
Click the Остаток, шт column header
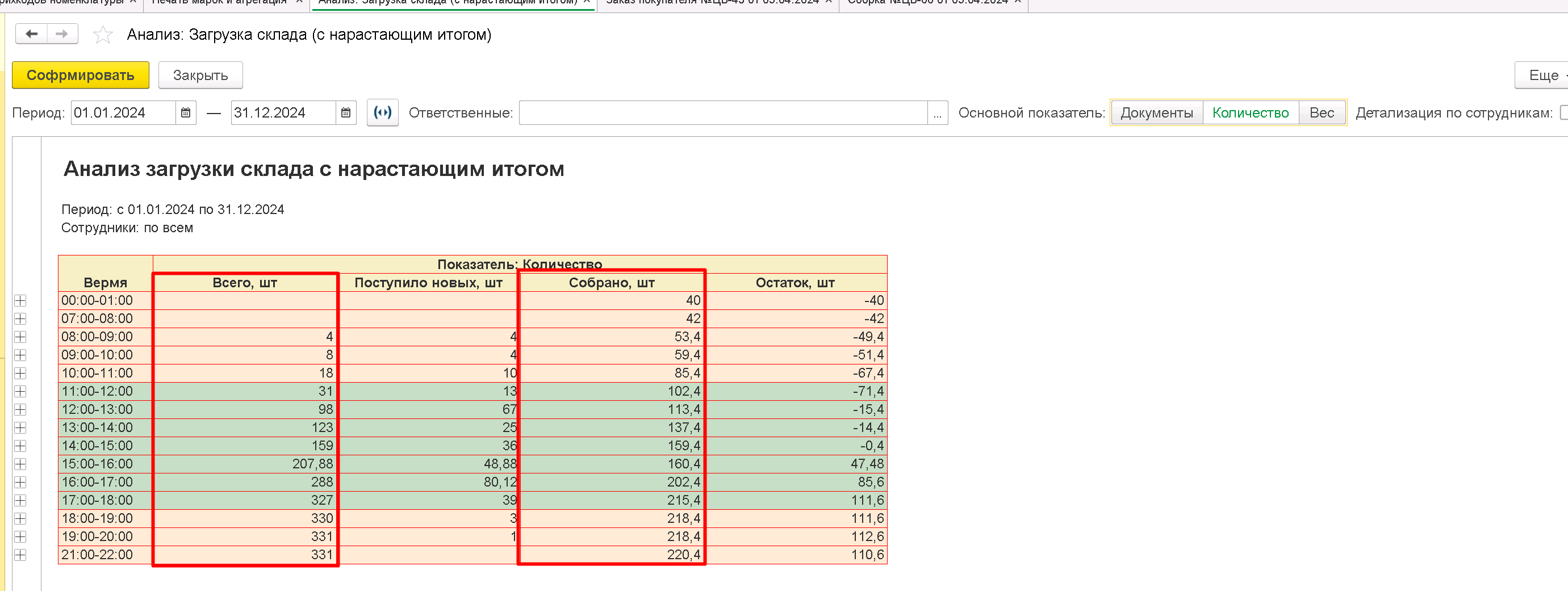pos(795,282)
